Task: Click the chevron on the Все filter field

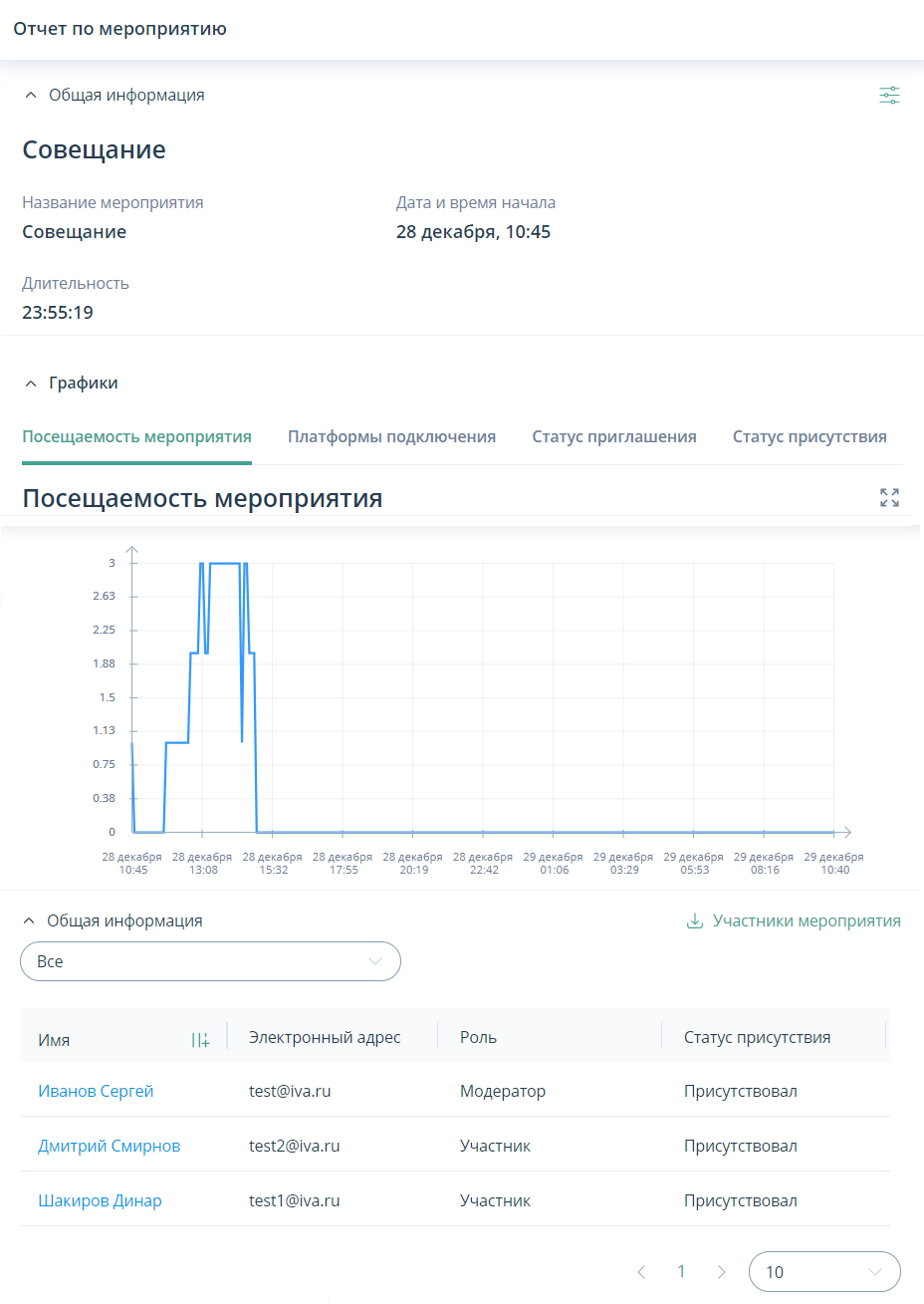Action: pyautogui.click(x=376, y=961)
